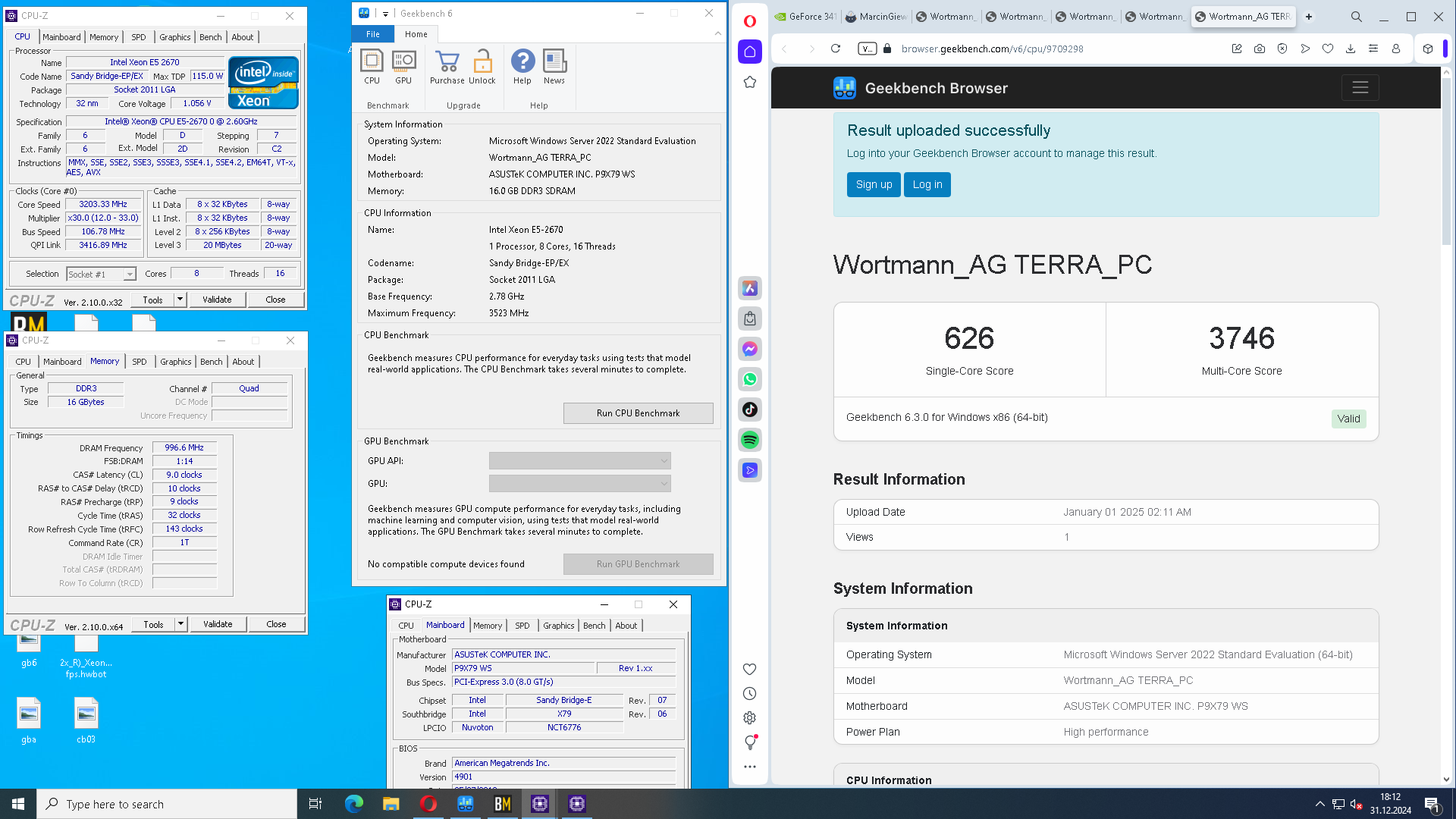This screenshot has width=1456, height=819.
Task: Click the Close button in x64 CPU-Z window
Action: 276,624
